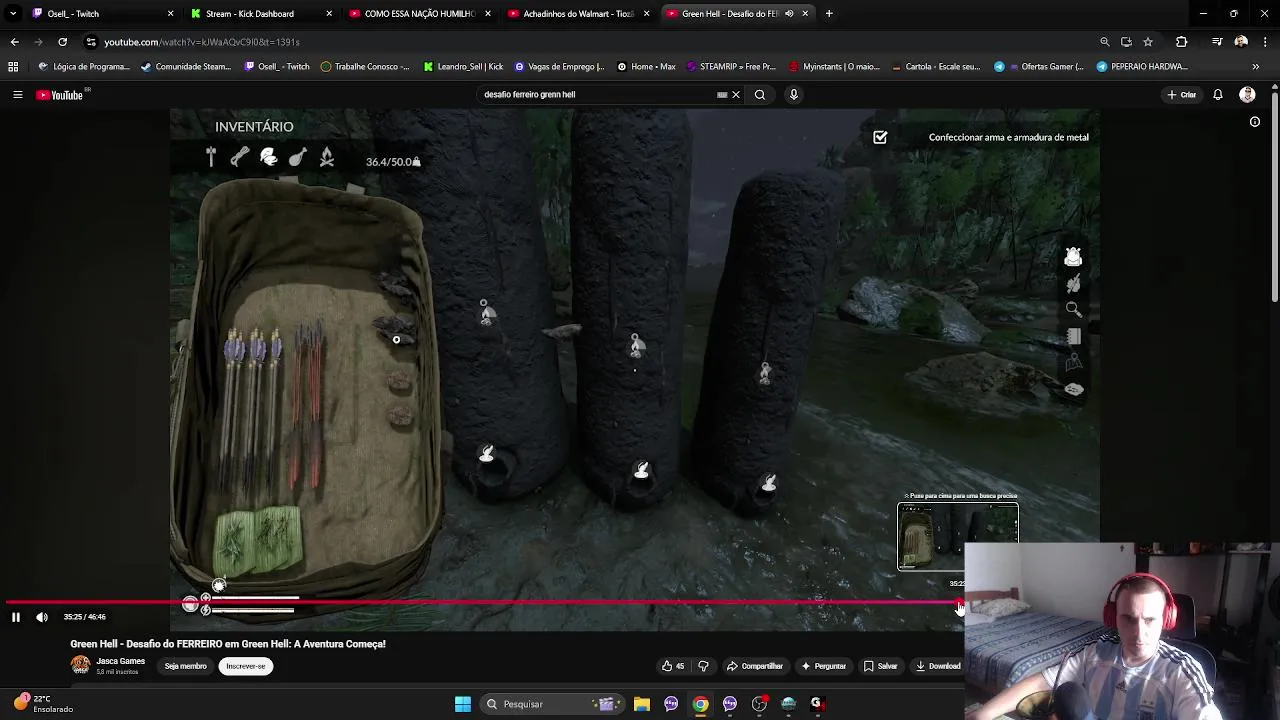Click the Perguntar button
Screen dimensions: 1280x720
pyautogui.click(x=824, y=666)
